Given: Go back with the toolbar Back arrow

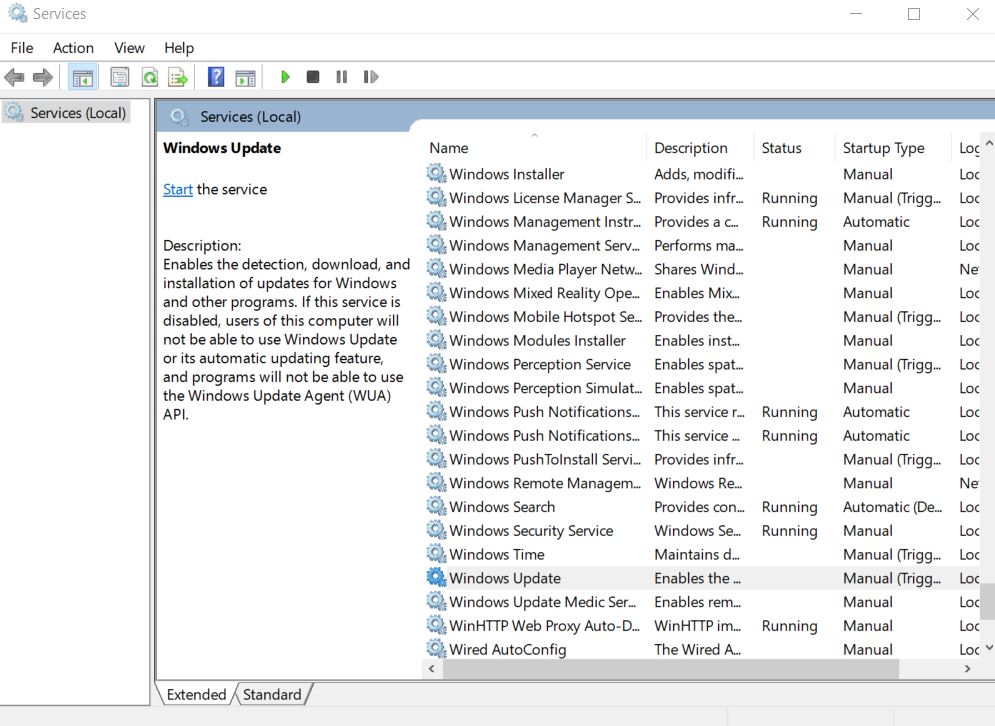Looking at the screenshot, I should (14, 77).
